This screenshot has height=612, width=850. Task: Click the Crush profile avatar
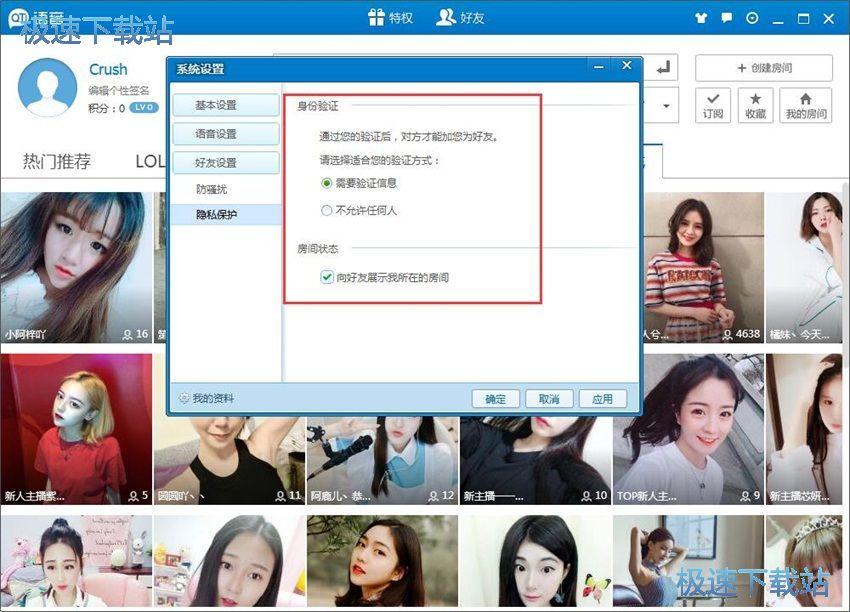coord(47,87)
